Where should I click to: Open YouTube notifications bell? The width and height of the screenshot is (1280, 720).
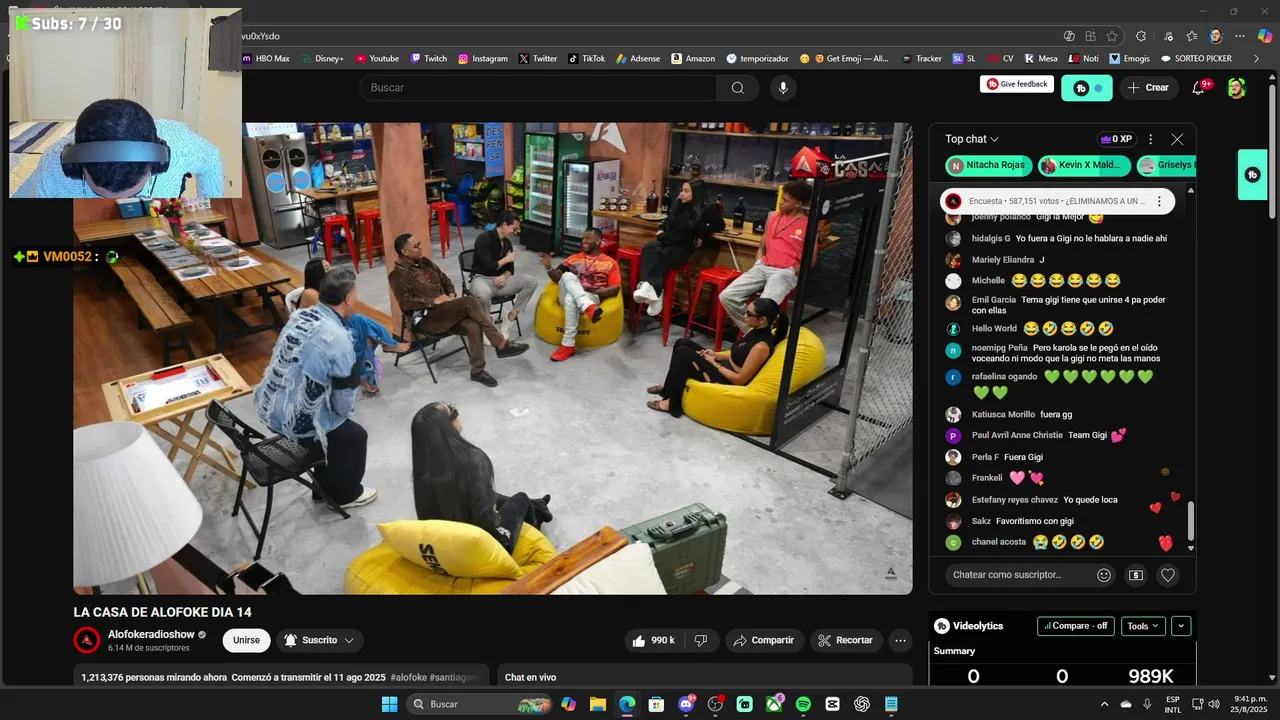tap(1198, 88)
